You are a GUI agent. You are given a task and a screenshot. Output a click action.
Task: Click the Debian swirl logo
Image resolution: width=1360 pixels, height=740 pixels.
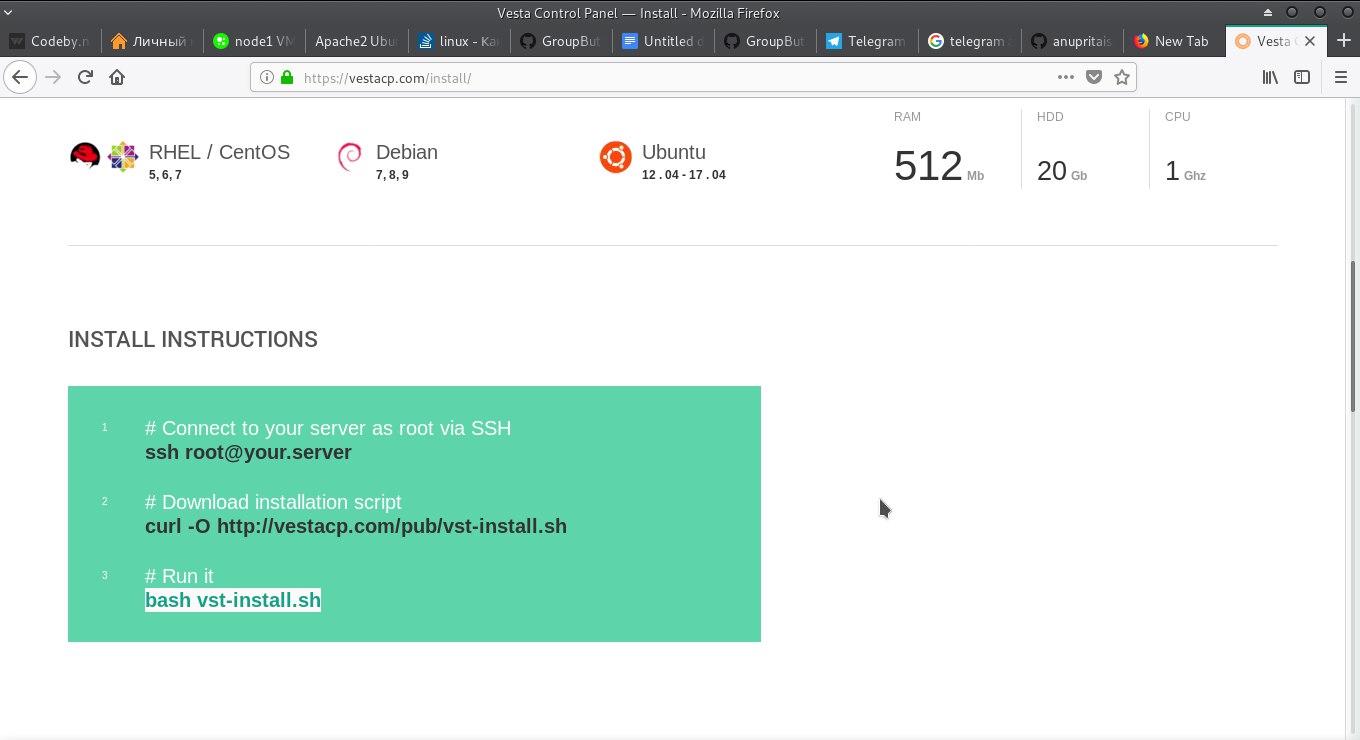[350, 157]
